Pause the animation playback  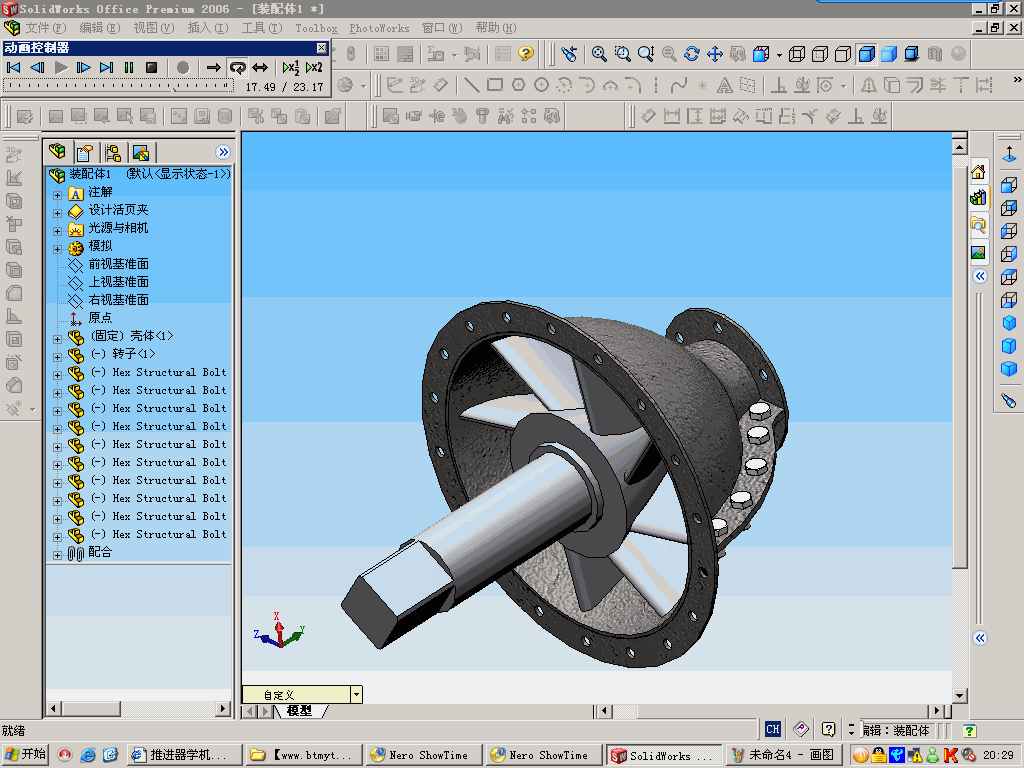pyautogui.click(x=129, y=67)
